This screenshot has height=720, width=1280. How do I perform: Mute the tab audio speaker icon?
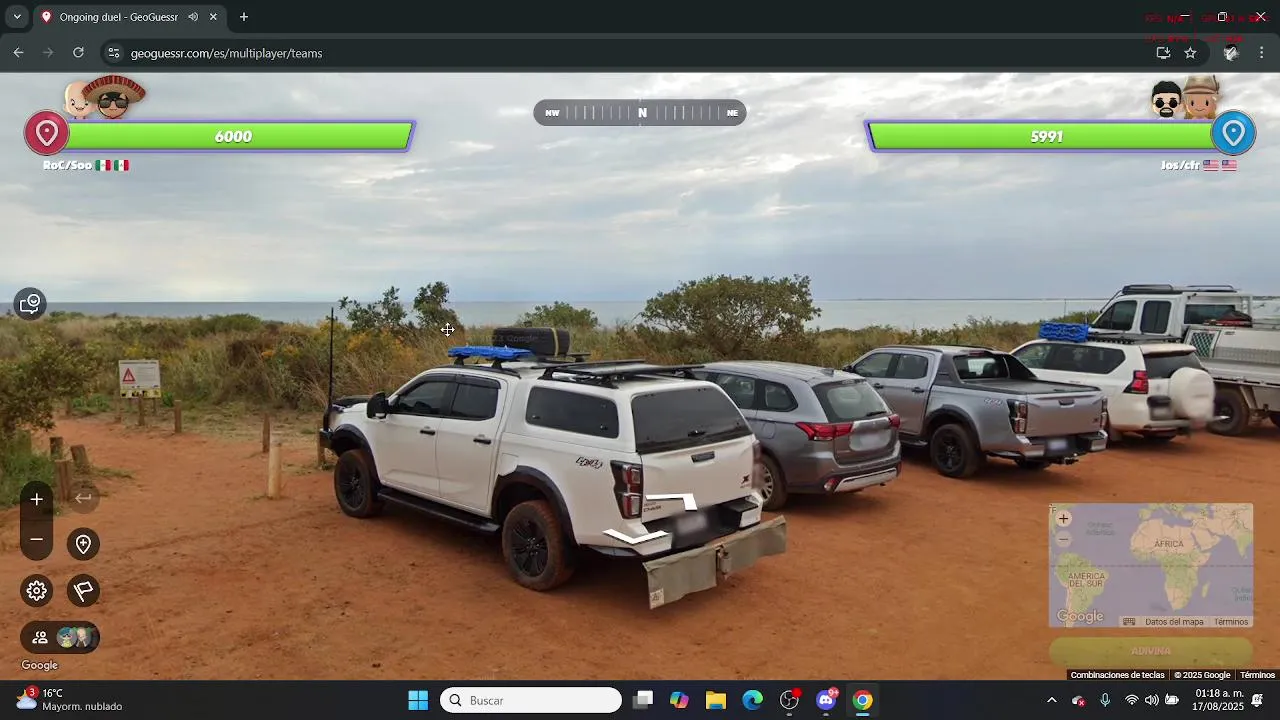[x=193, y=17]
